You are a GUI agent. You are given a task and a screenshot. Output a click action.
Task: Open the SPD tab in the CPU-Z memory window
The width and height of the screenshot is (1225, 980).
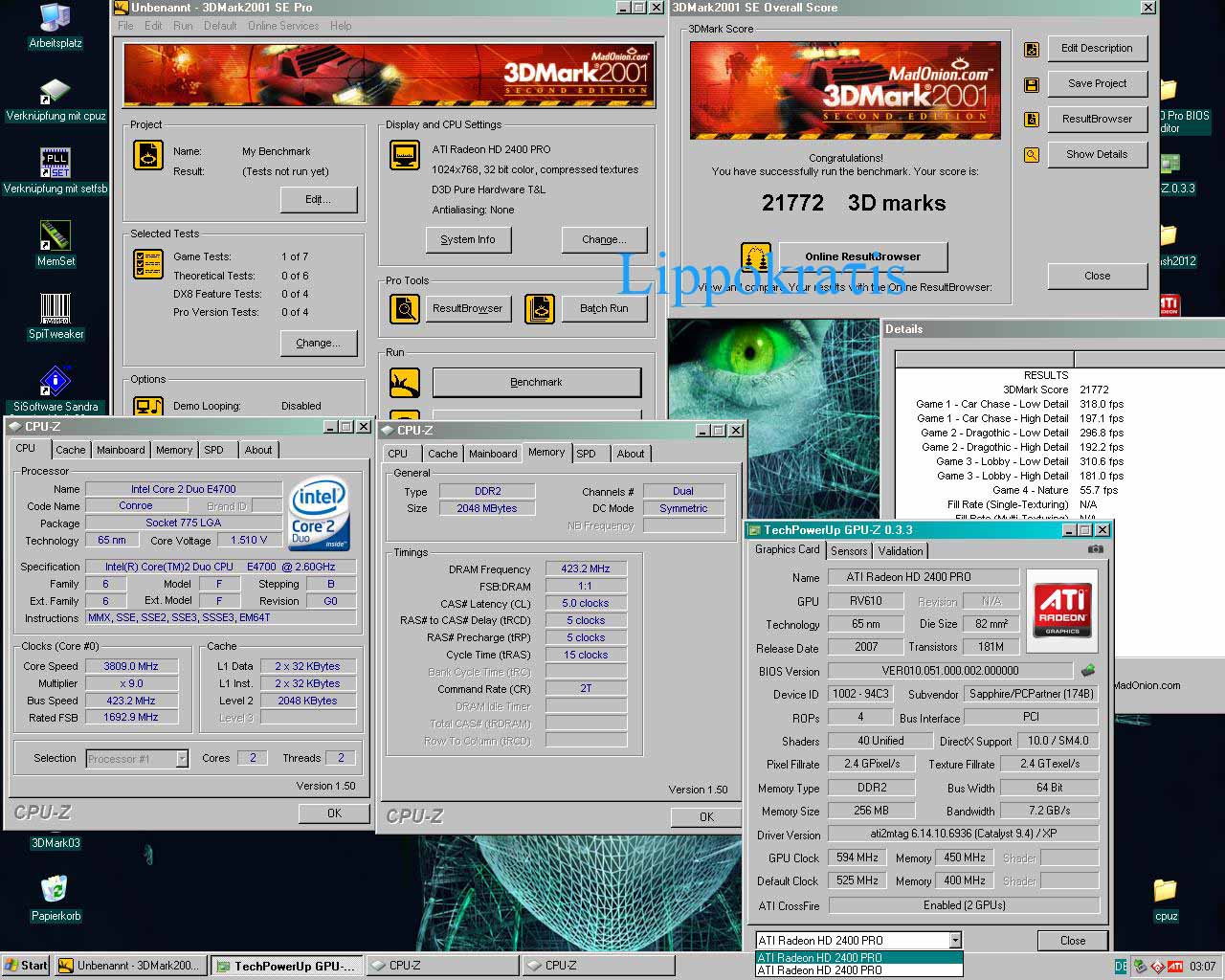(586, 454)
